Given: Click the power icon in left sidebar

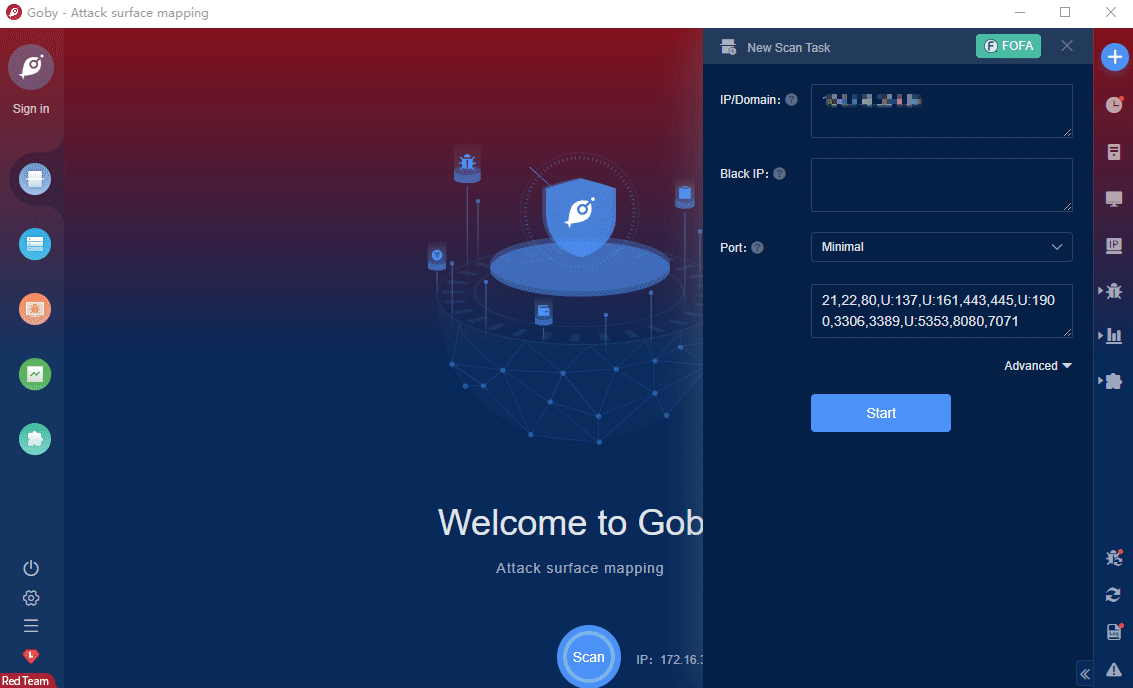Looking at the screenshot, I should click(x=31, y=568).
